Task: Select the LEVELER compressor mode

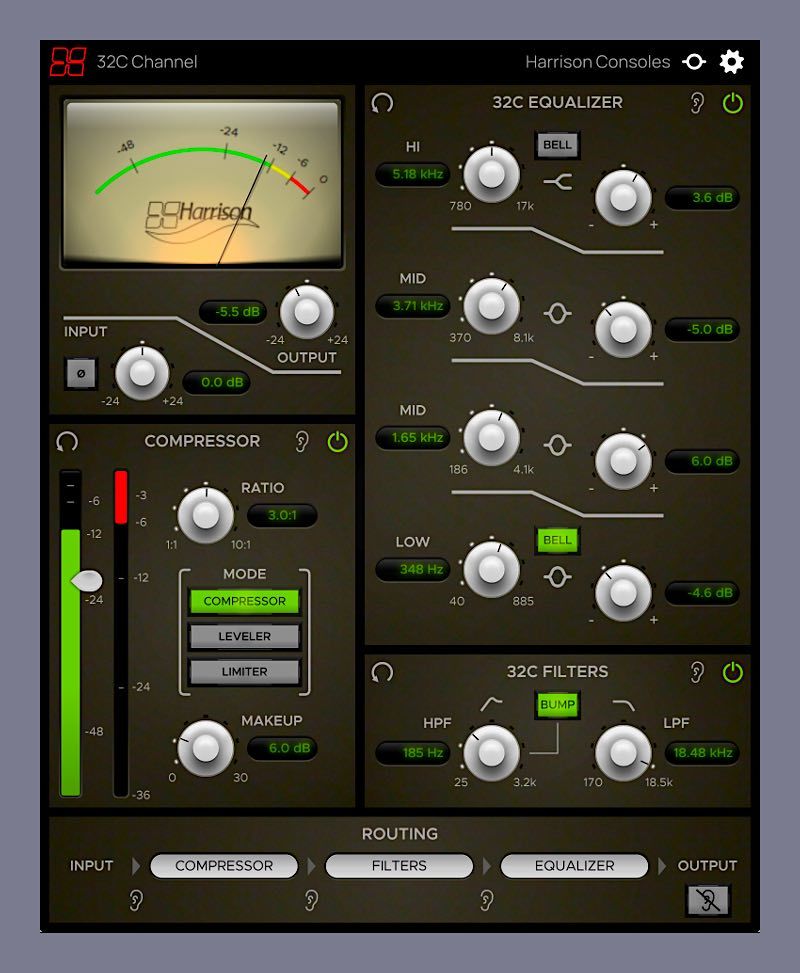Action: (x=245, y=634)
